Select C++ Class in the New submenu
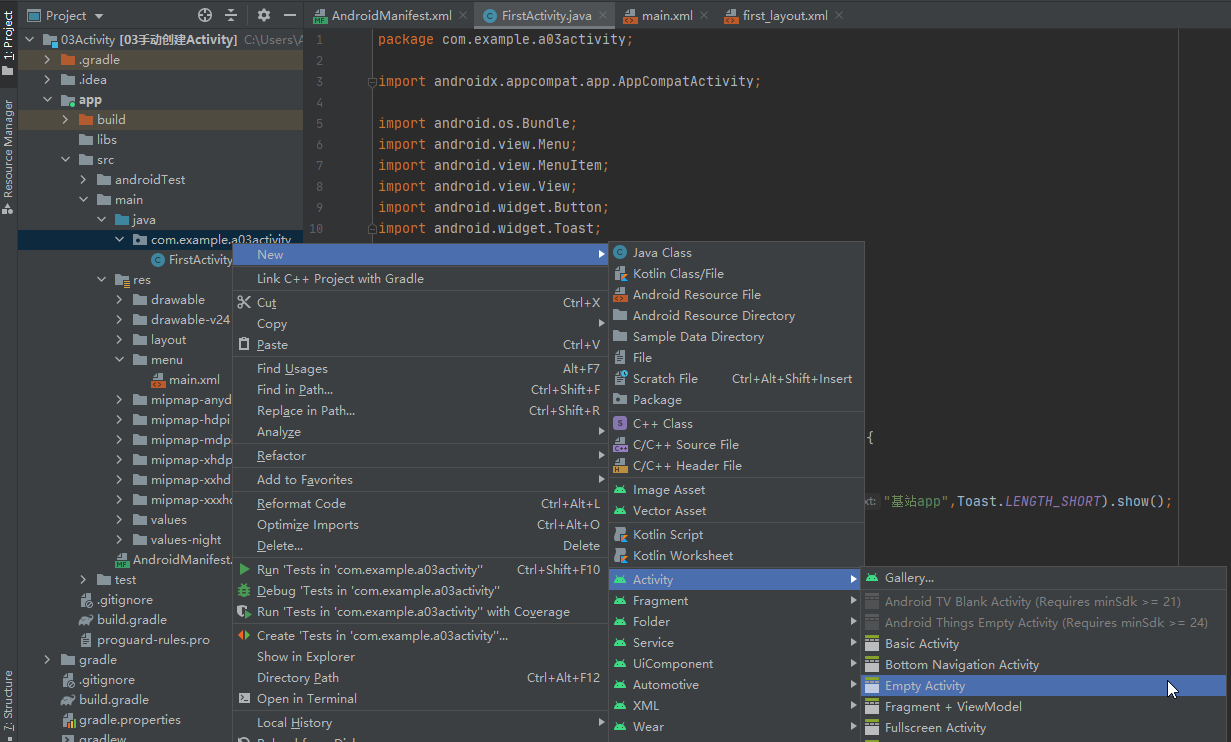 coord(736,424)
